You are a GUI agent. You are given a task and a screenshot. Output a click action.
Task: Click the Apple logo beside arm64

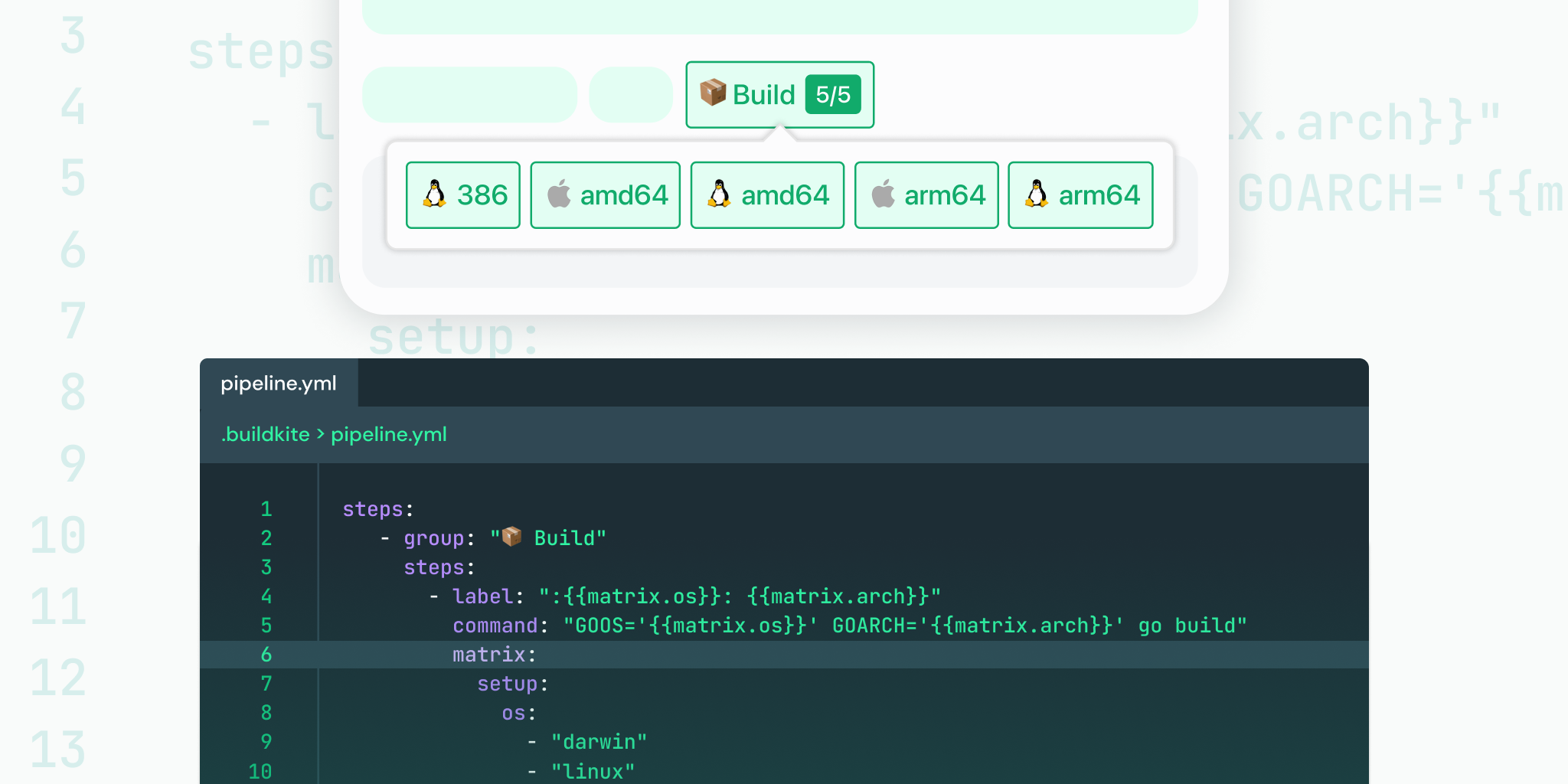point(883,194)
